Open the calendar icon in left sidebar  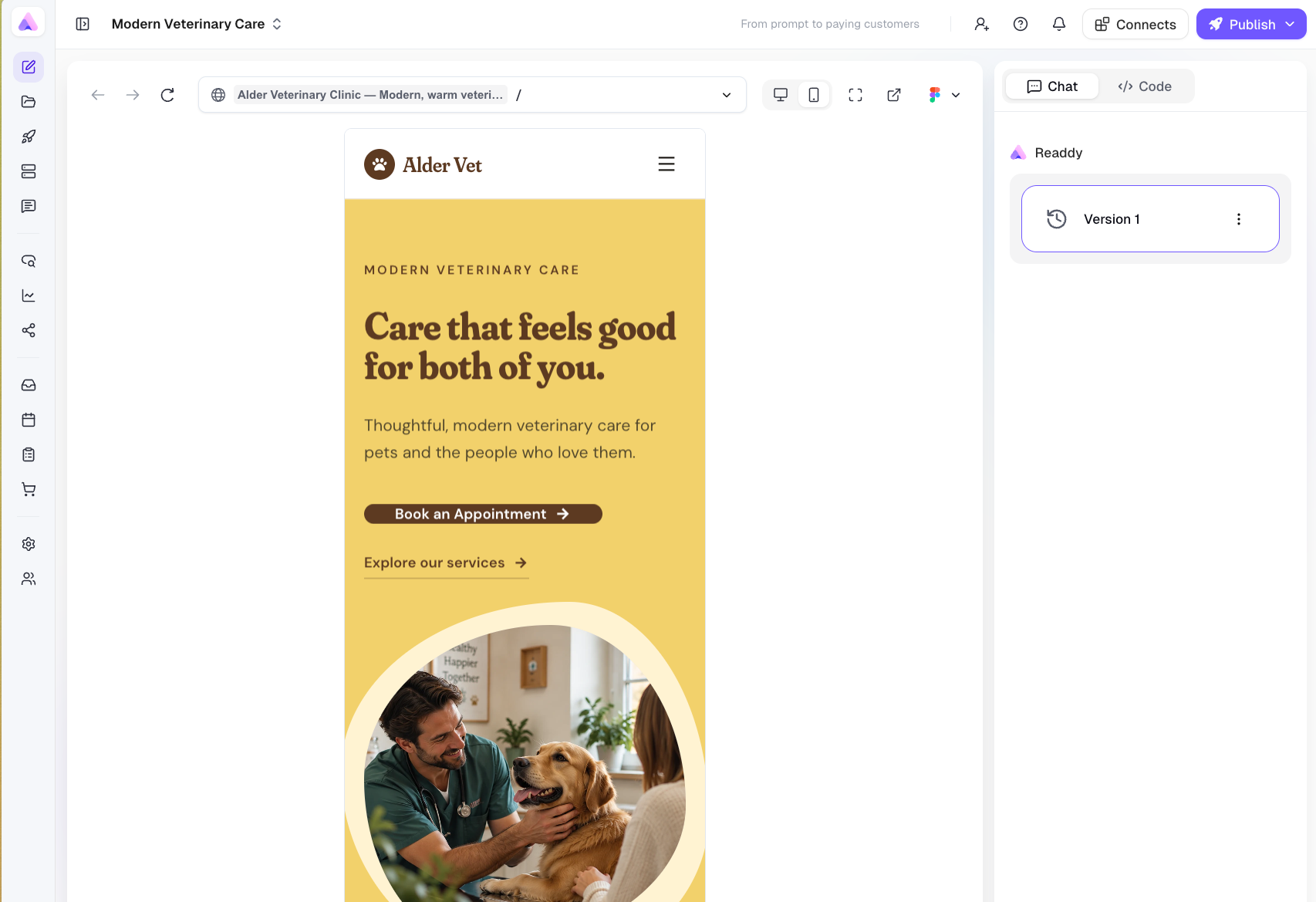29,420
